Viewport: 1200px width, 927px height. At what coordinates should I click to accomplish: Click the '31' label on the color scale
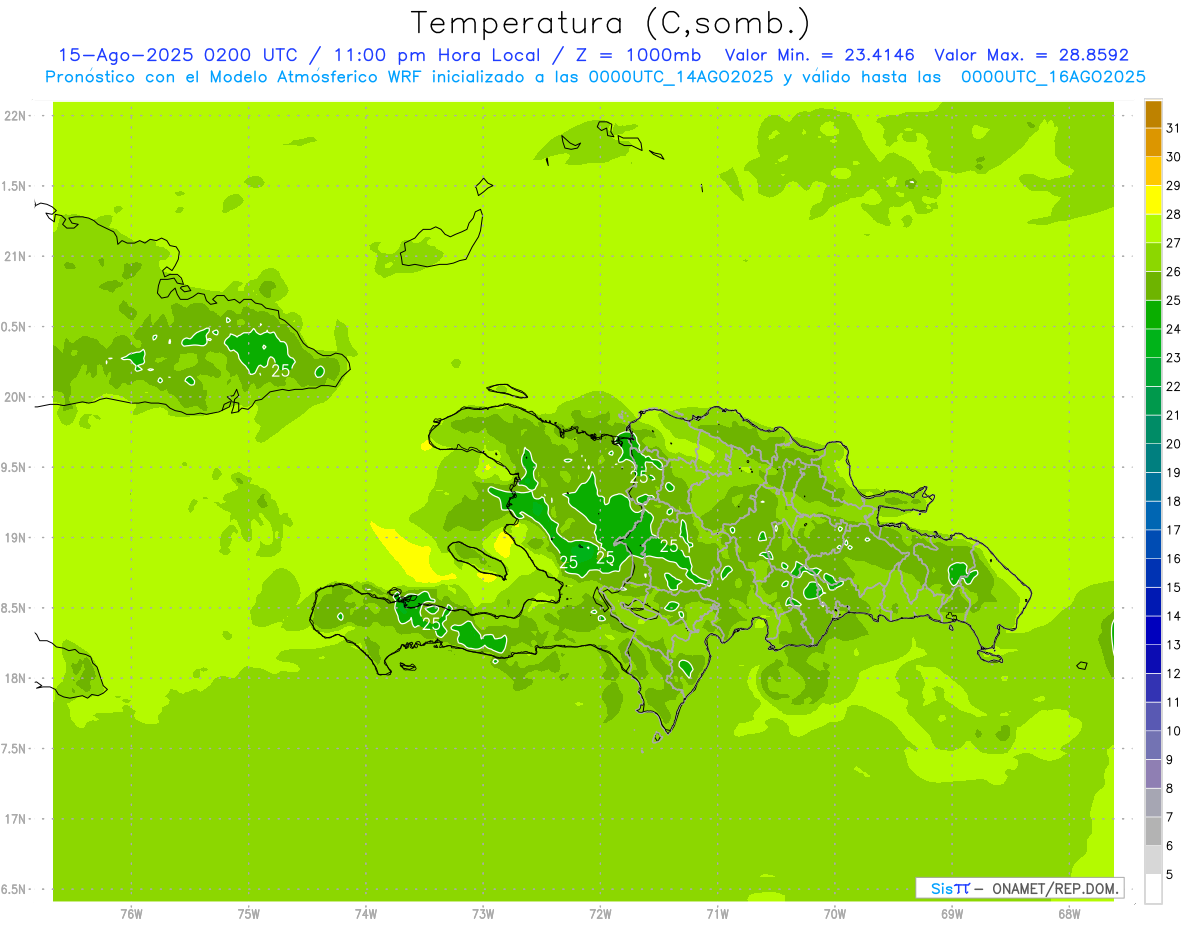[x=1174, y=128]
